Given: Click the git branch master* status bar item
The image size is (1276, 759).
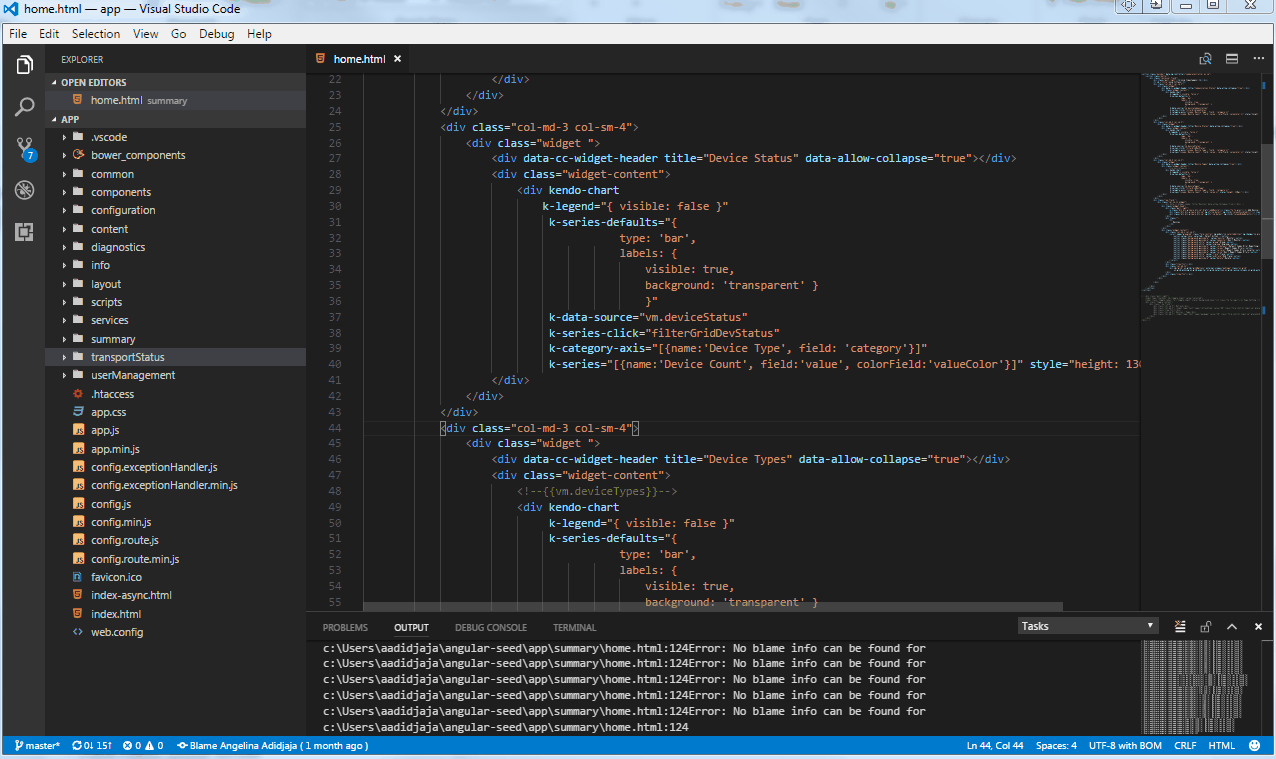Looking at the screenshot, I should (37, 745).
